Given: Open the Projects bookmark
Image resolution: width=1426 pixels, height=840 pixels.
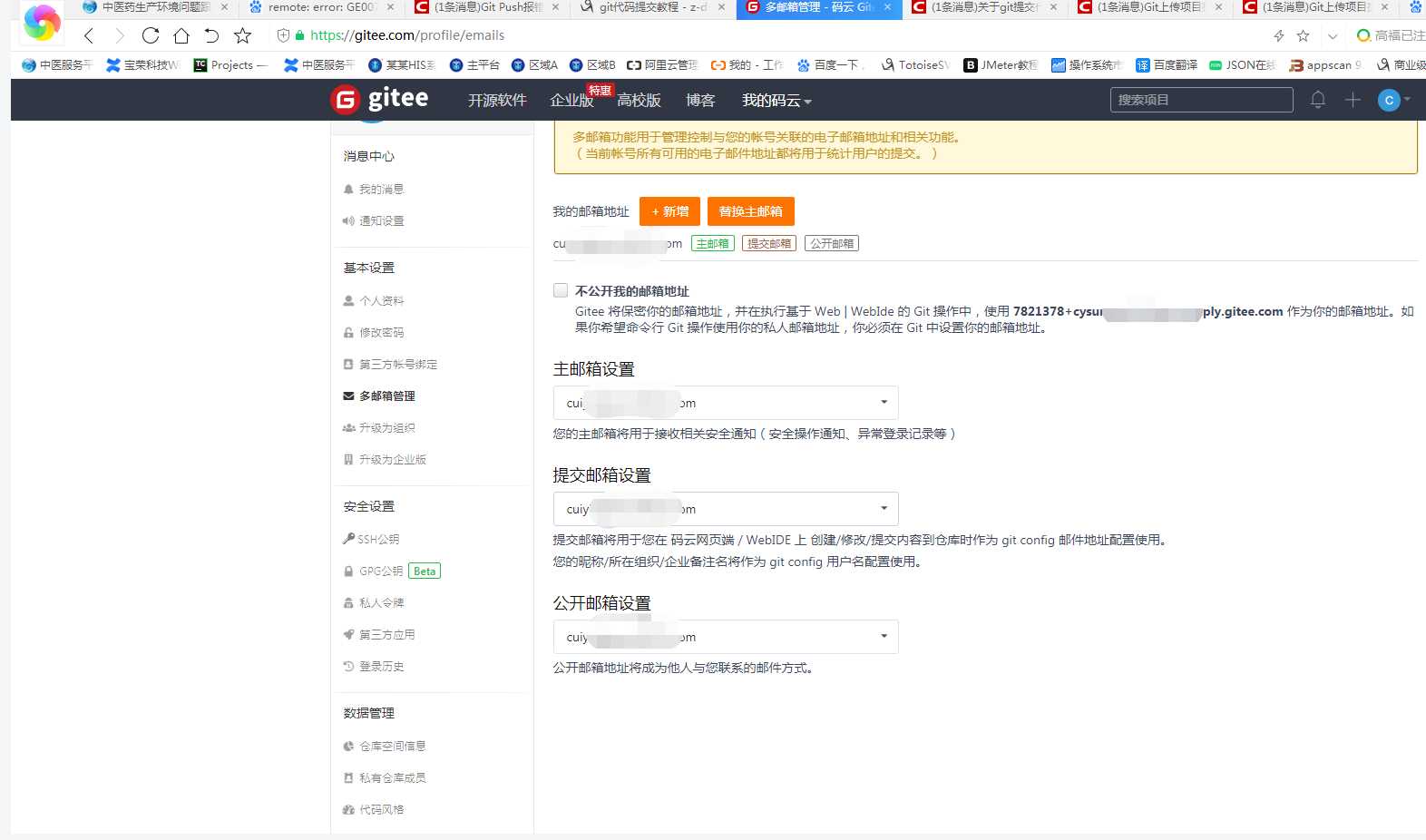Looking at the screenshot, I should tap(230, 65).
